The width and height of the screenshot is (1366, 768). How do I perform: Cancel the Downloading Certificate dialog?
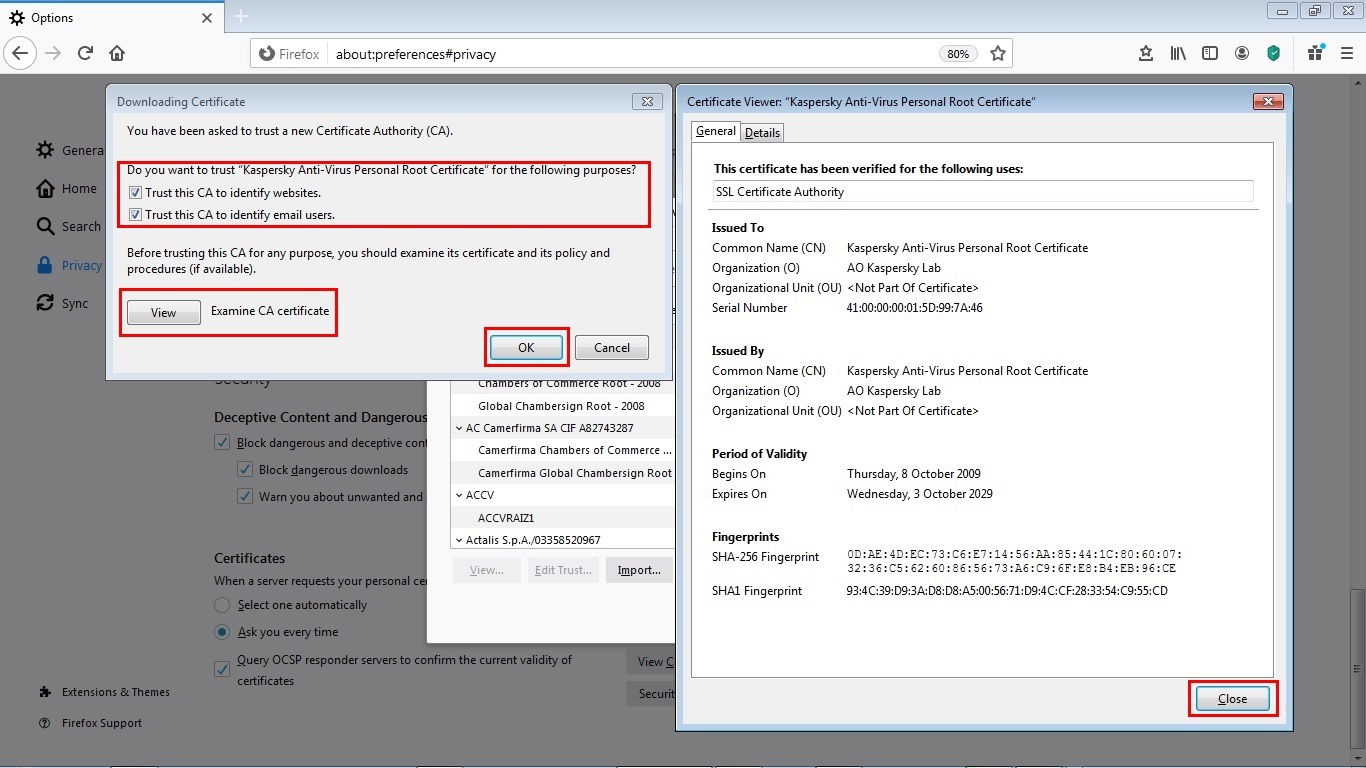(612, 348)
